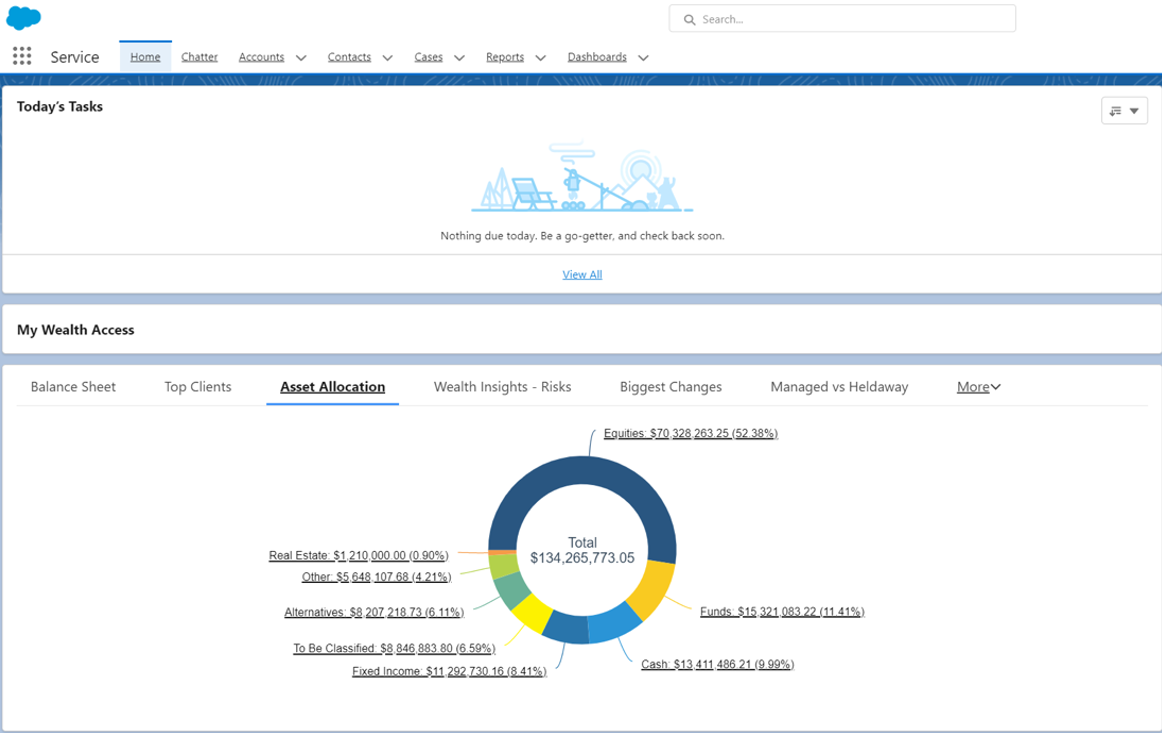Open the Cases tab
This screenshot has height=733, width=1162.
[428, 57]
